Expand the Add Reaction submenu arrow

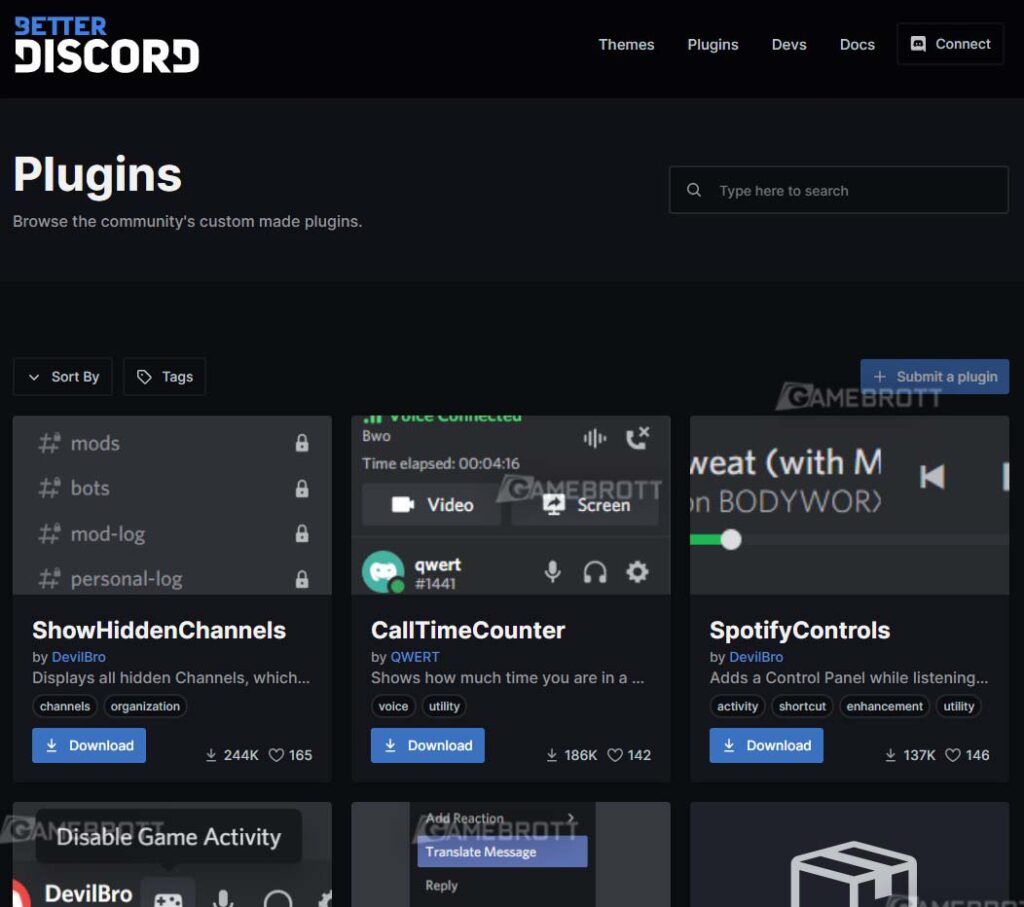570,818
